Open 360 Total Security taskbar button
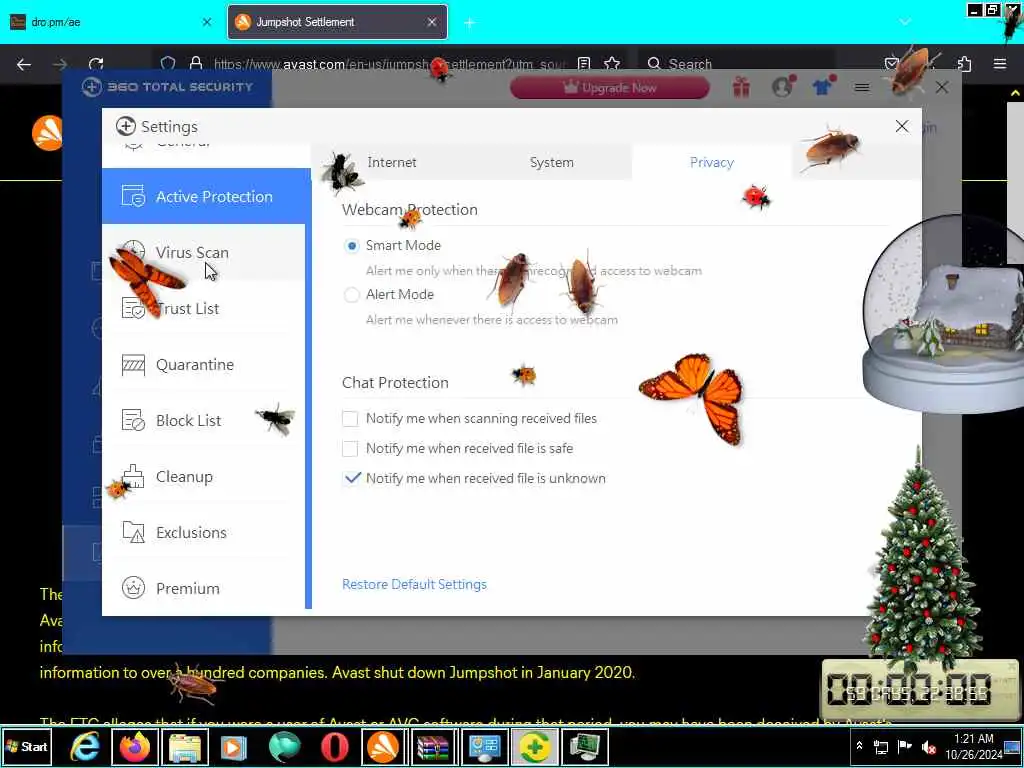This screenshot has width=1024, height=768. pyautogui.click(x=534, y=746)
